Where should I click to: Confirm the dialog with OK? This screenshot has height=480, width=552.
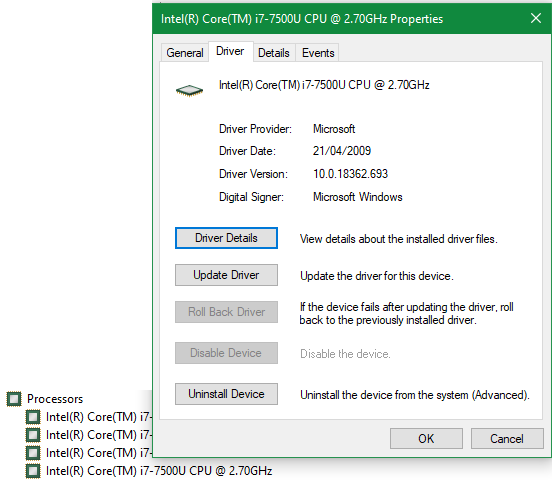pyautogui.click(x=426, y=439)
